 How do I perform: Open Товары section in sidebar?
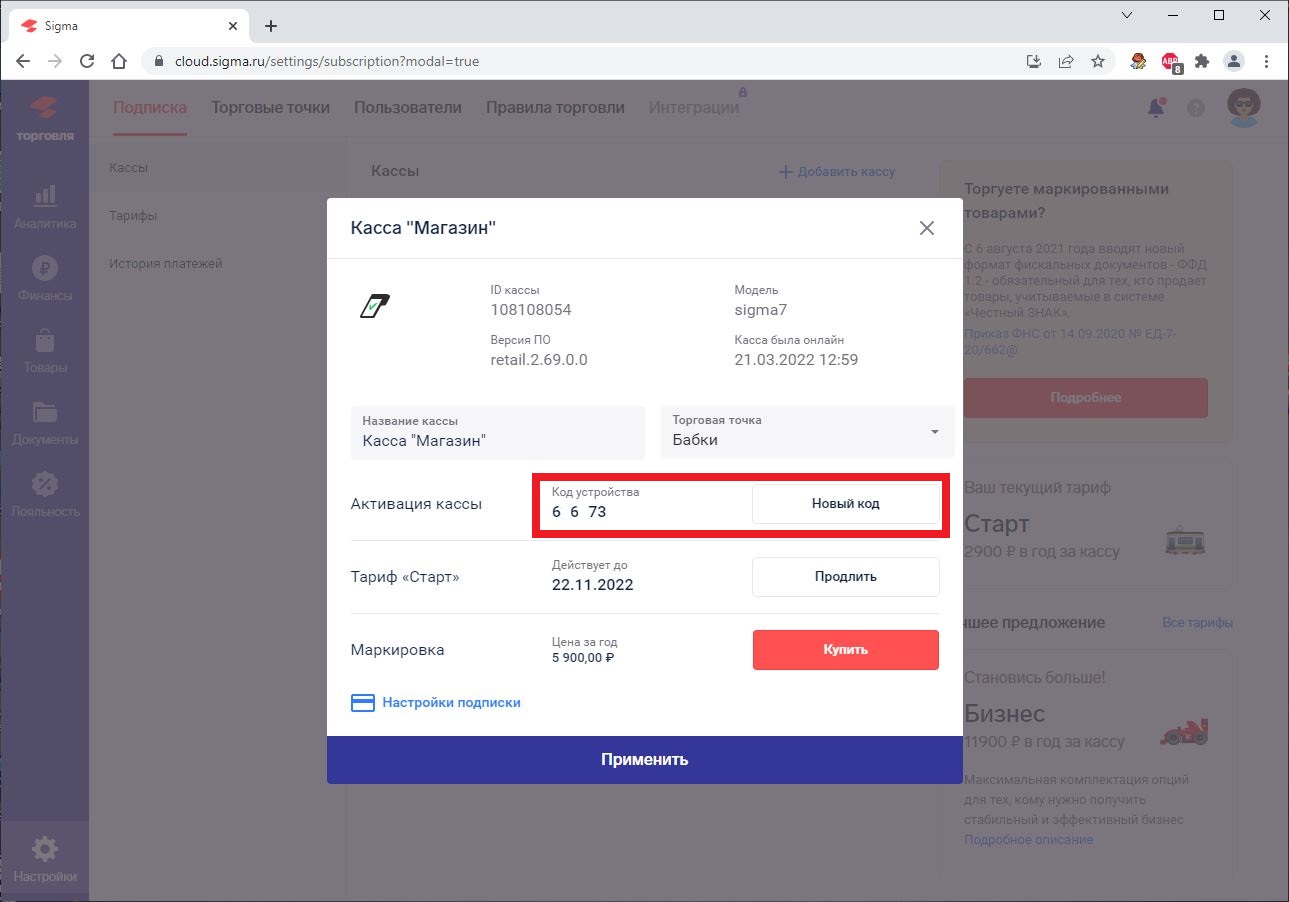[x=45, y=351]
